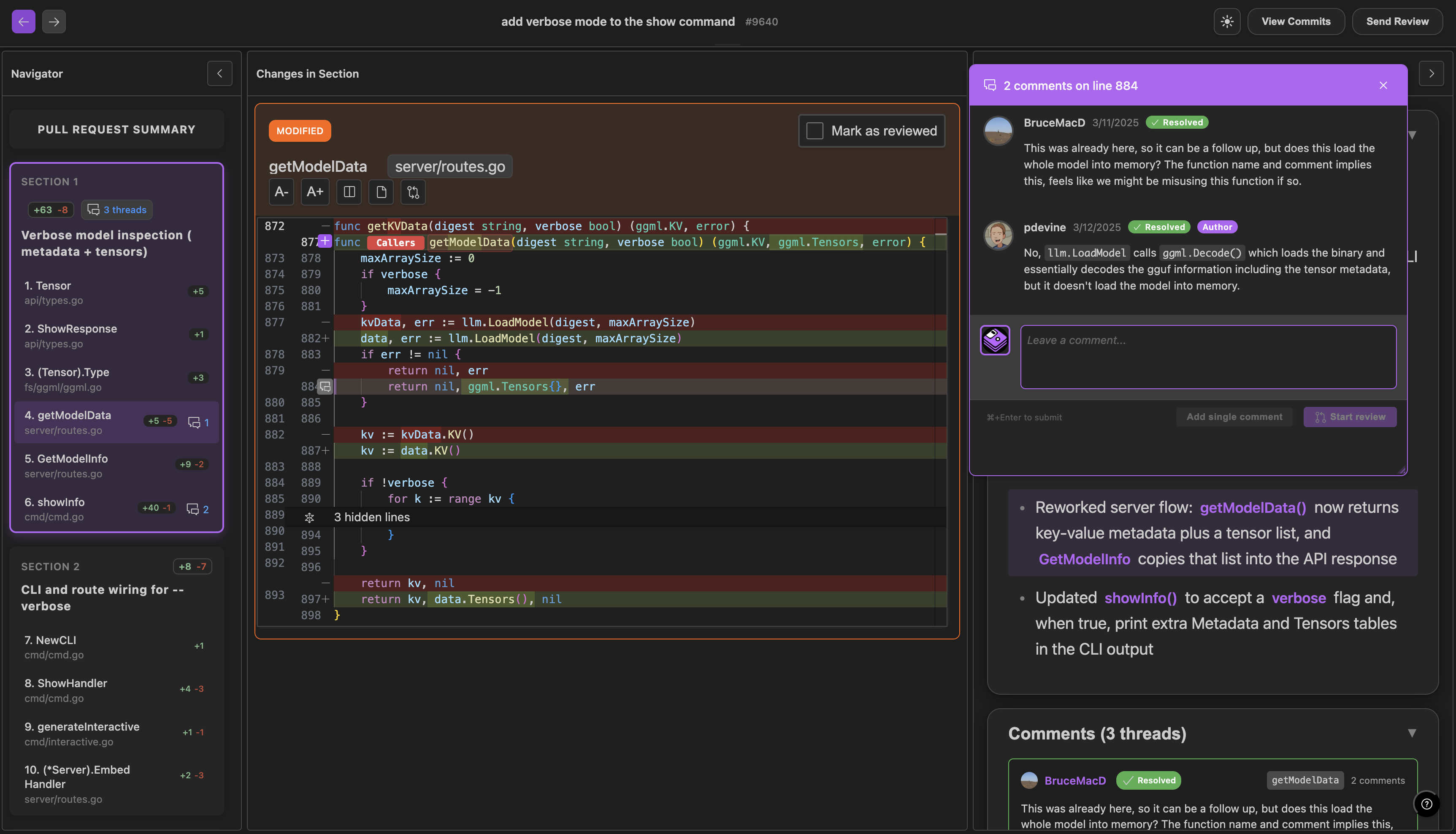Decrease font size with A- button
Image resolution: width=1456 pixels, height=834 pixels.
coord(281,192)
